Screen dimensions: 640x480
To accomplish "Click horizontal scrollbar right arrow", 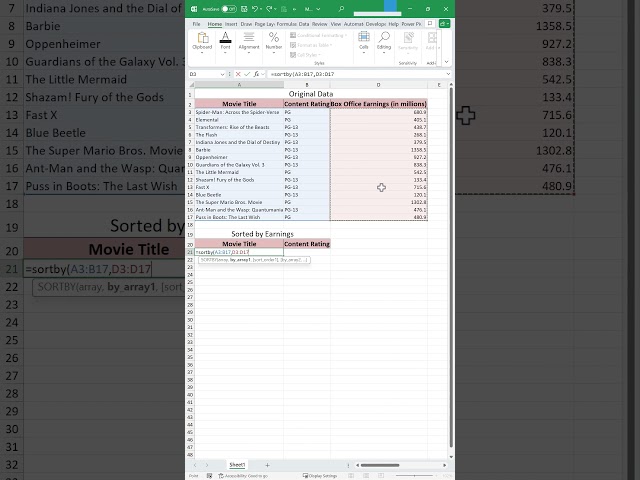I will pyautogui.click(x=444, y=465).
